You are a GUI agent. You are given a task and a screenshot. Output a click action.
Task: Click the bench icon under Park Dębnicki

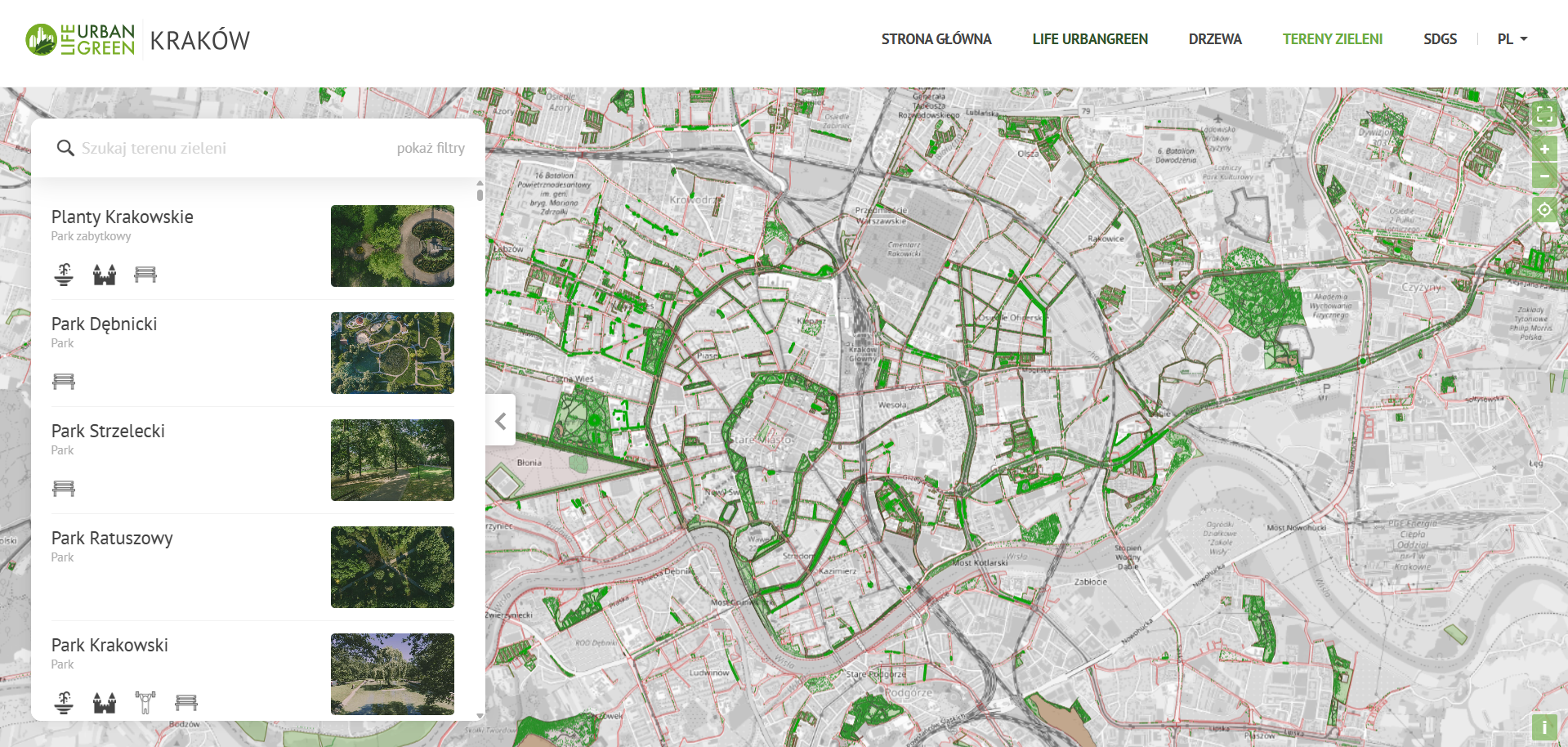[64, 382]
